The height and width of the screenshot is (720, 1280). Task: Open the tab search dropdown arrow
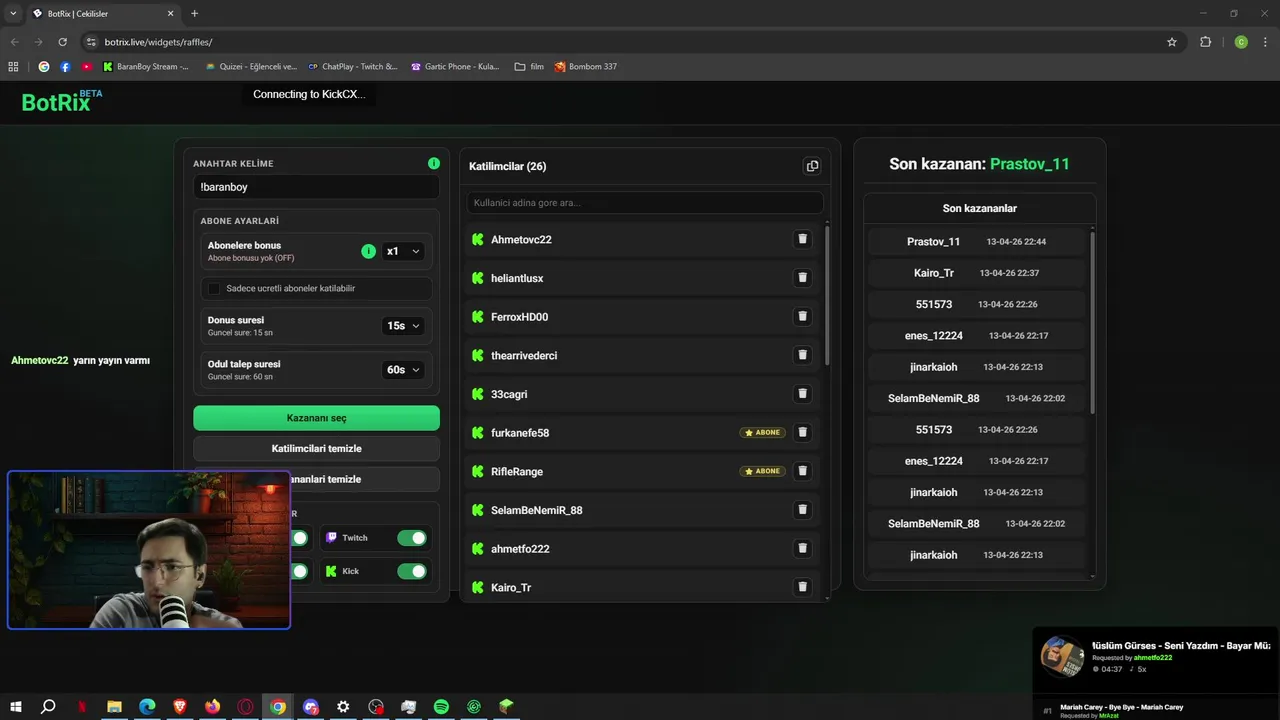[x=13, y=13]
